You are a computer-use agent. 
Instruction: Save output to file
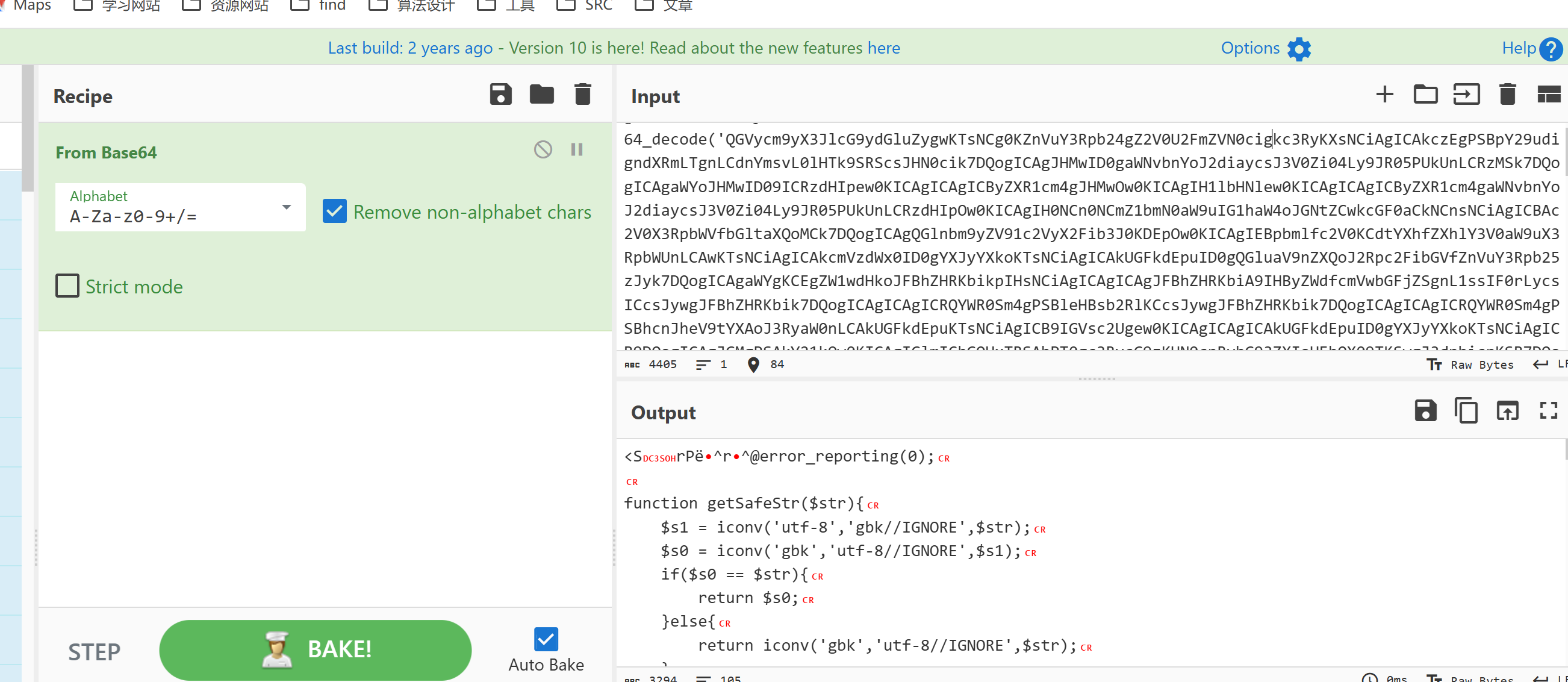(1425, 410)
